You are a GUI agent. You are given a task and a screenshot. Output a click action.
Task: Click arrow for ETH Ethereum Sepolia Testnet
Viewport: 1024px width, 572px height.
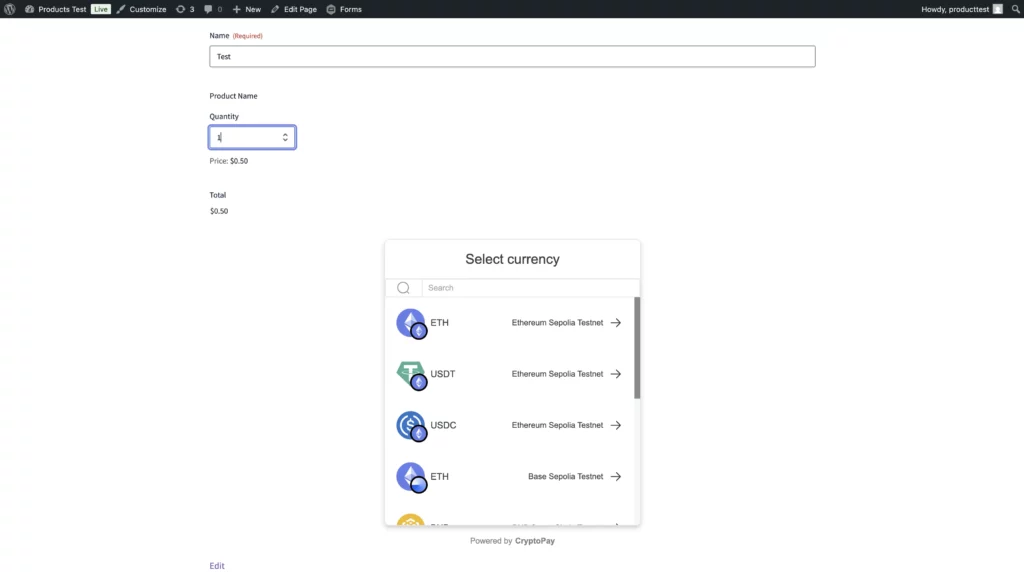(x=616, y=323)
